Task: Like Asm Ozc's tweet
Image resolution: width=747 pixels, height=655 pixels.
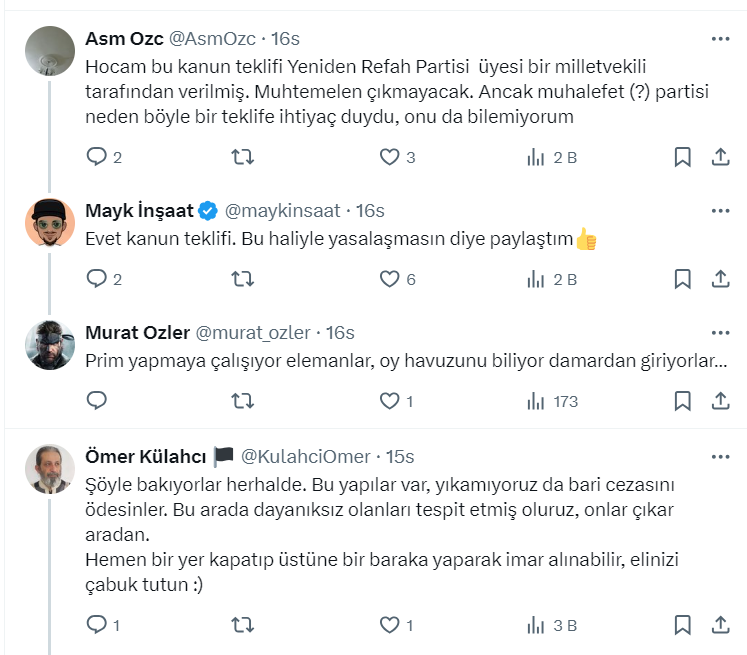Action: (x=389, y=157)
